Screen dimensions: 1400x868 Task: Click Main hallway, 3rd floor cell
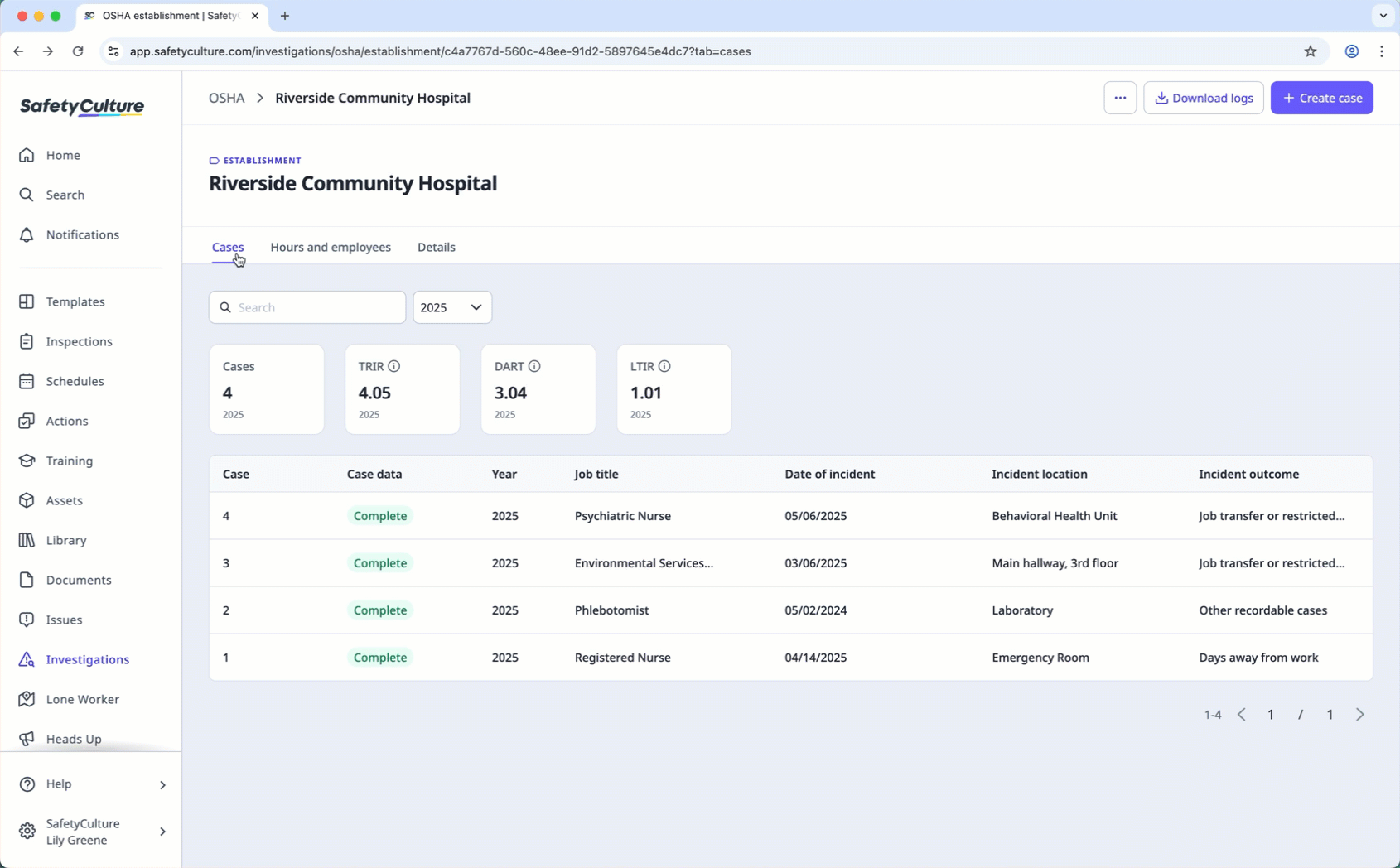[x=1055, y=563]
